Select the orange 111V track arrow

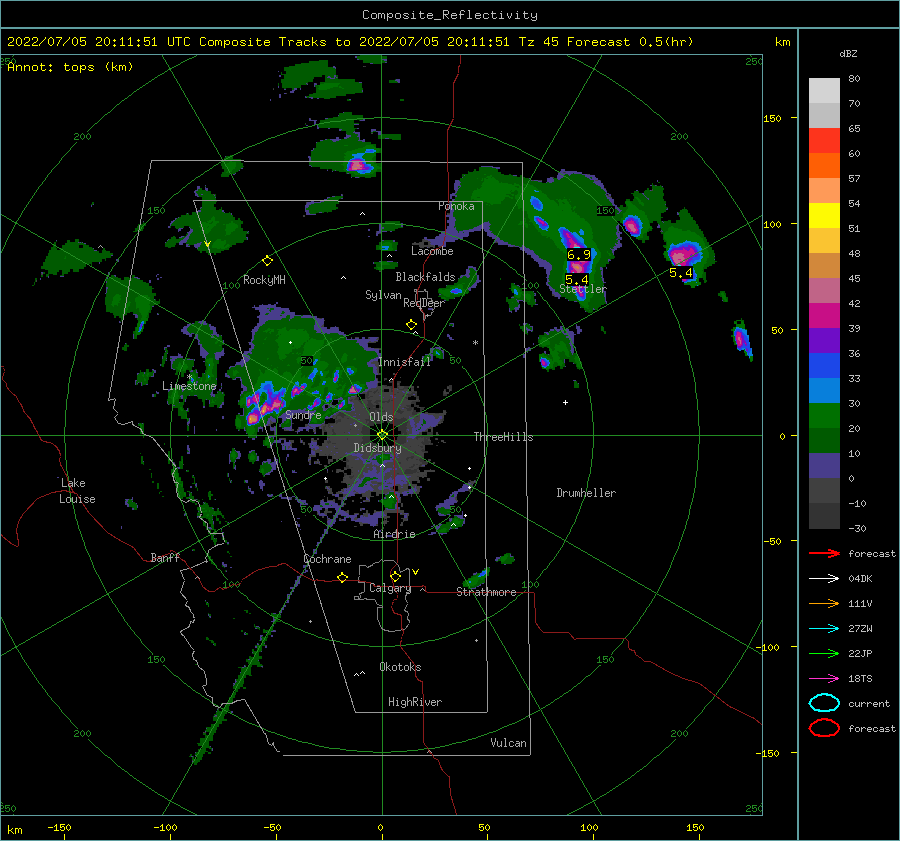click(824, 603)
